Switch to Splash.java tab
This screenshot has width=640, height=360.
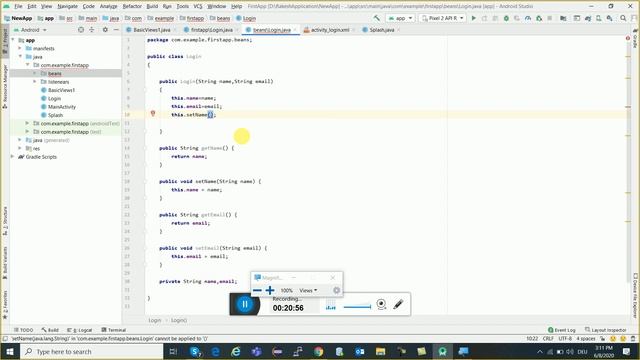click(x=382, y=30)
